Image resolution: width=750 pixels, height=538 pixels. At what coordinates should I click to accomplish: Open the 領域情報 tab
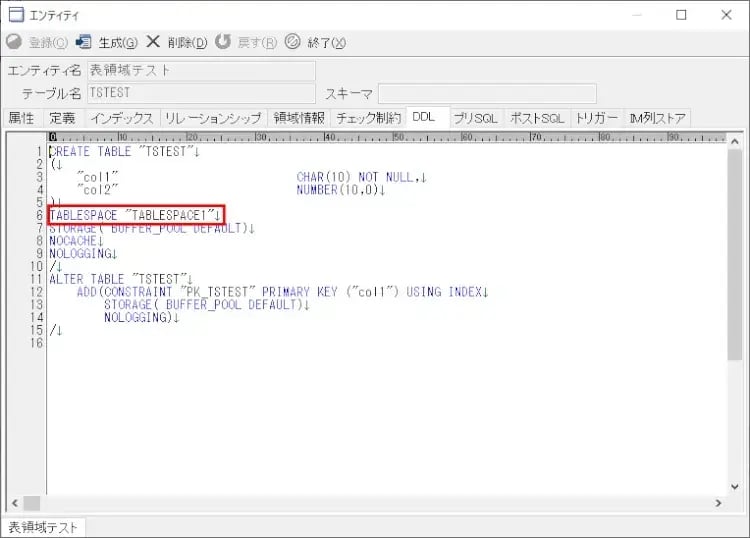(x=299, y=118)
